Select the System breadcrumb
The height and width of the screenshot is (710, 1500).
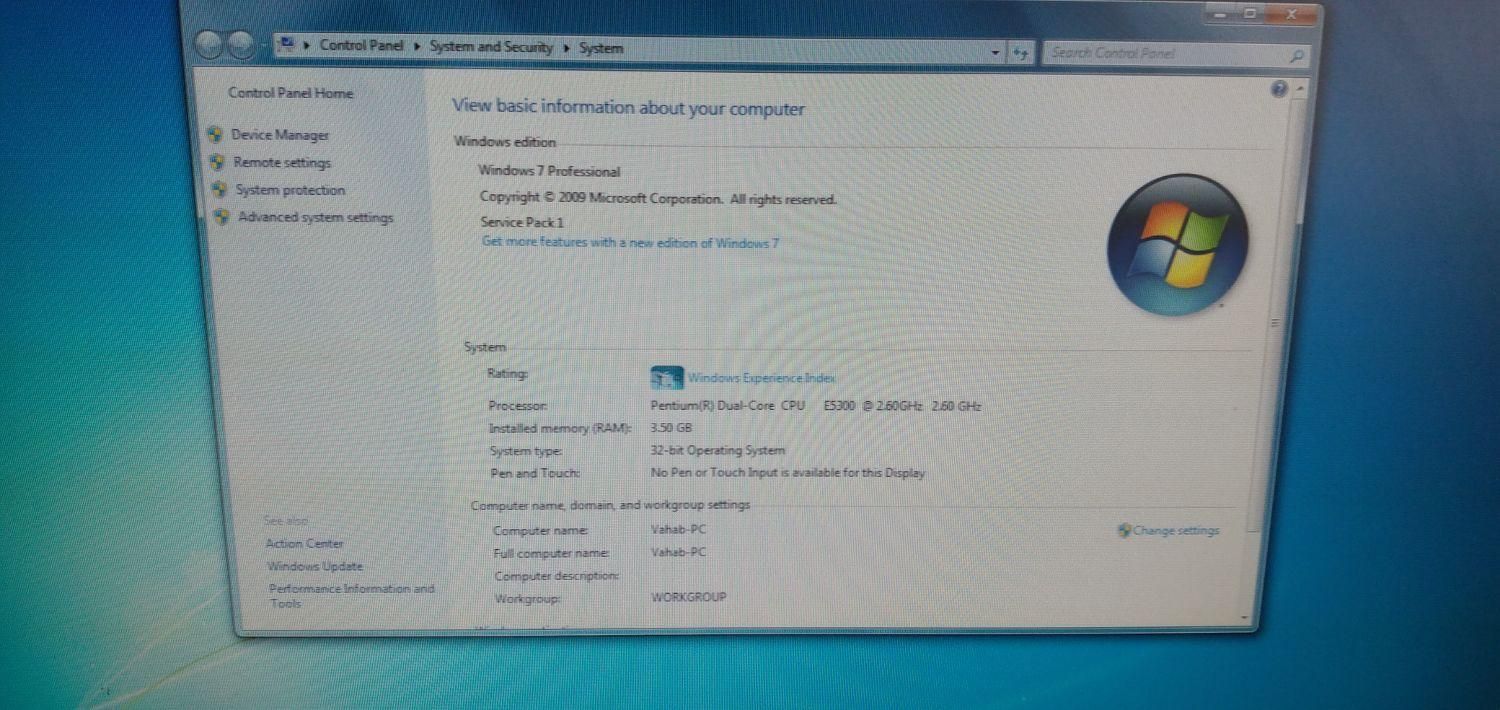point(601,48)
